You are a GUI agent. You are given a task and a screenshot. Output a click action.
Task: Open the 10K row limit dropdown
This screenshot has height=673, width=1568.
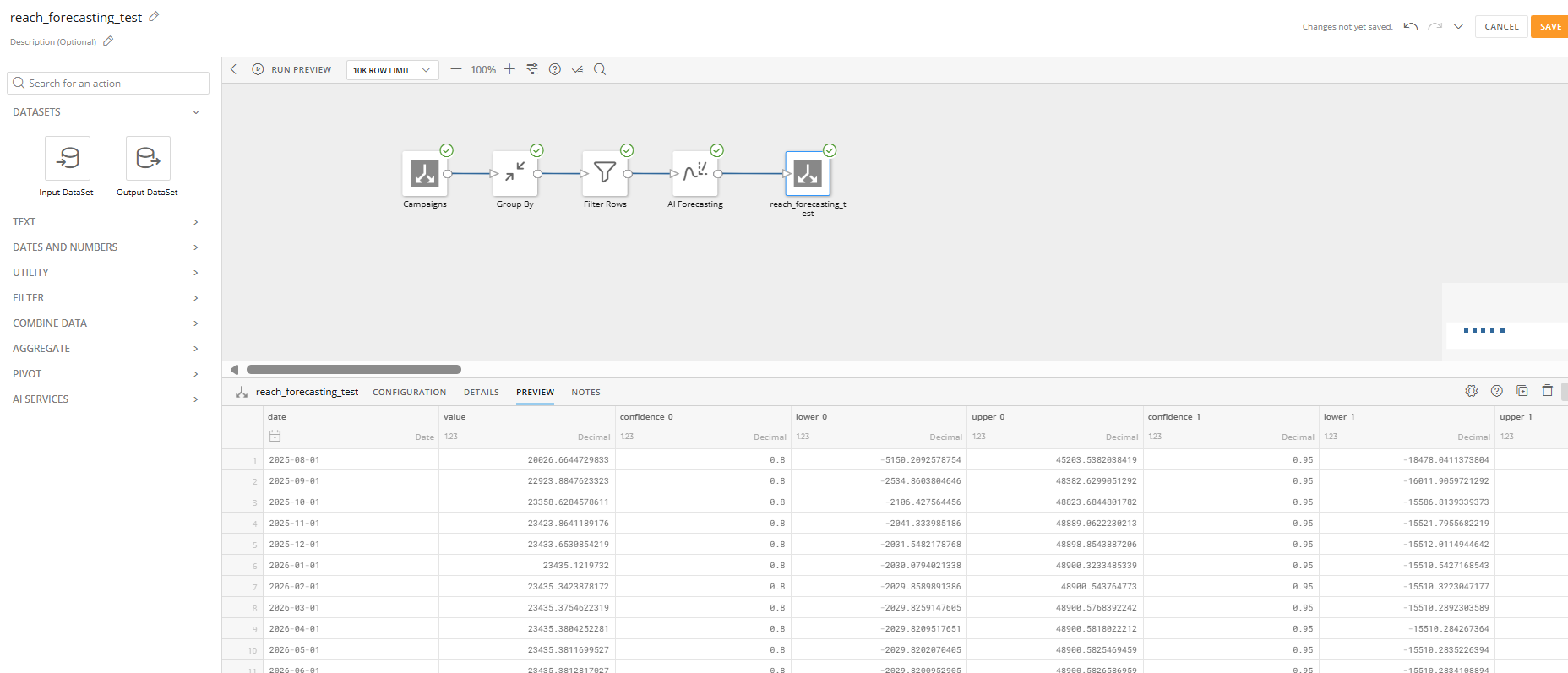pyautogui.click(x=393, y=70)
